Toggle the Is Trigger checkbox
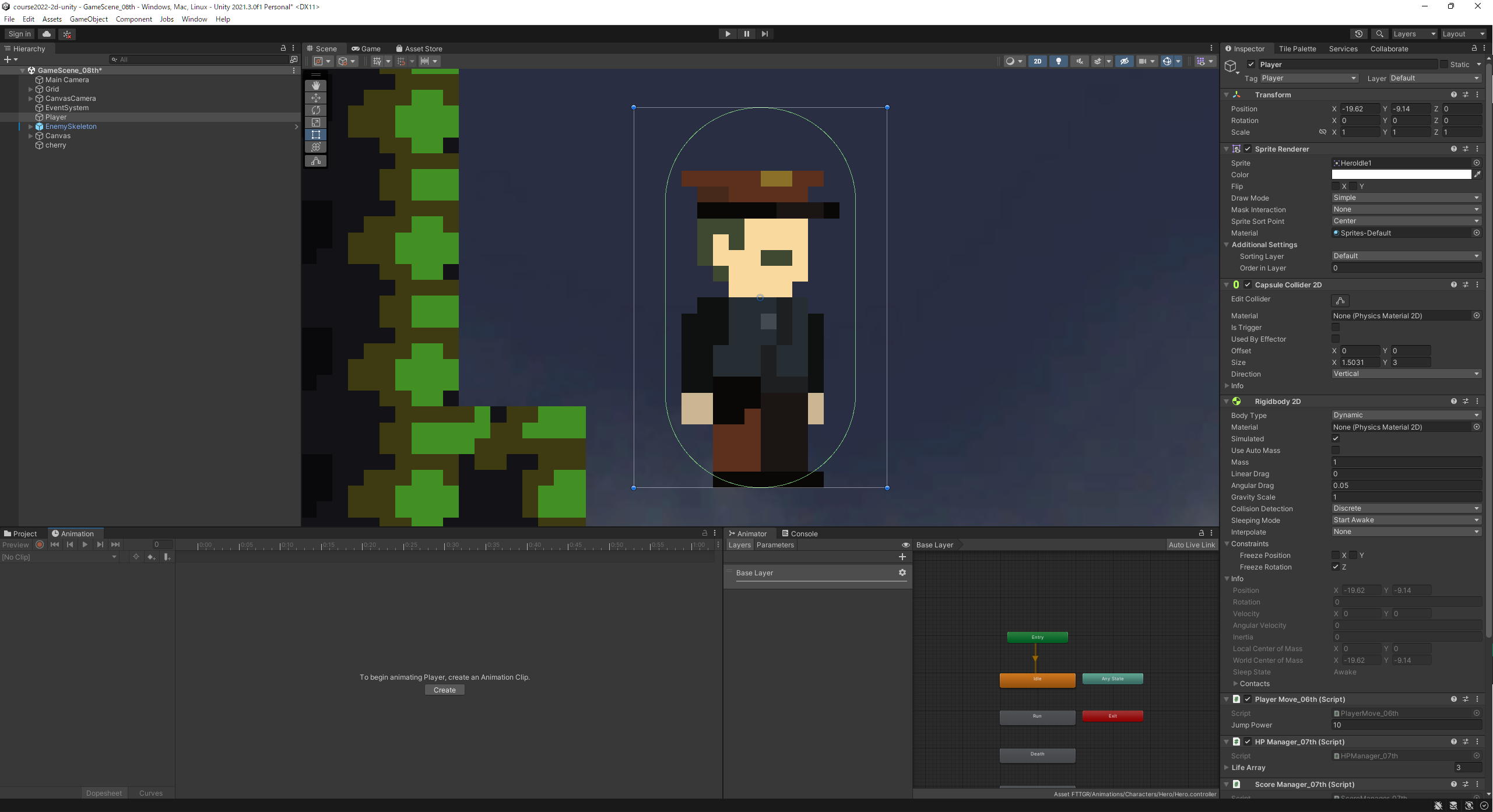The width and height of the screenshot is (1493, 812). click(x=1336, y=328)
